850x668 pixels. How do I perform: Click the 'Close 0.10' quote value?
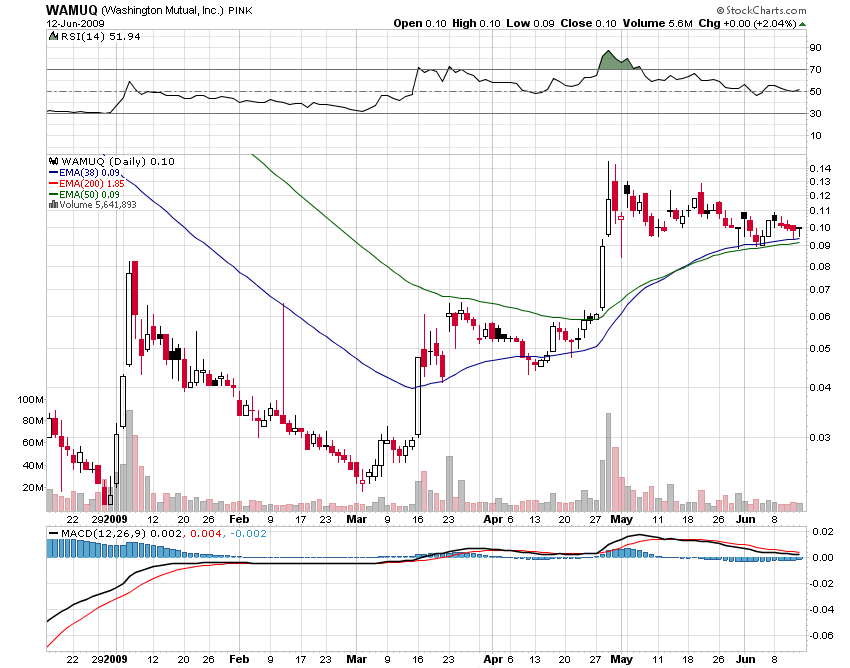pyautogui.click(x=588, y=23)
